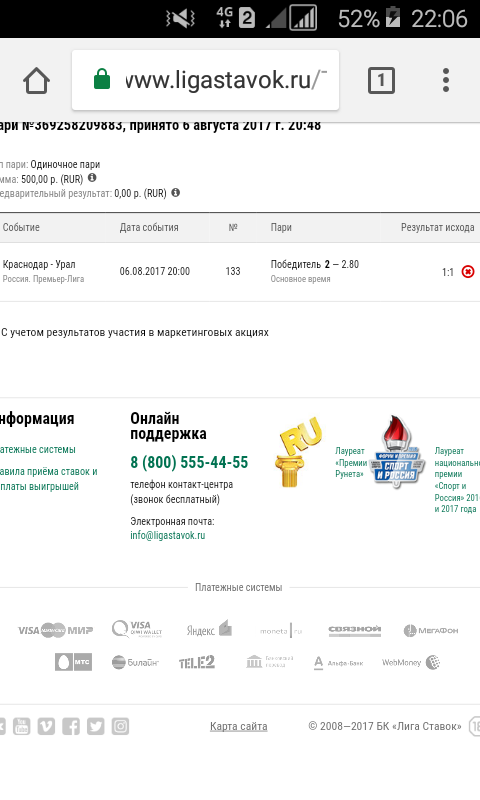Click the bank transfer building logo
Viewport: 480px width, 800px height.
click(x=270, y=662)
